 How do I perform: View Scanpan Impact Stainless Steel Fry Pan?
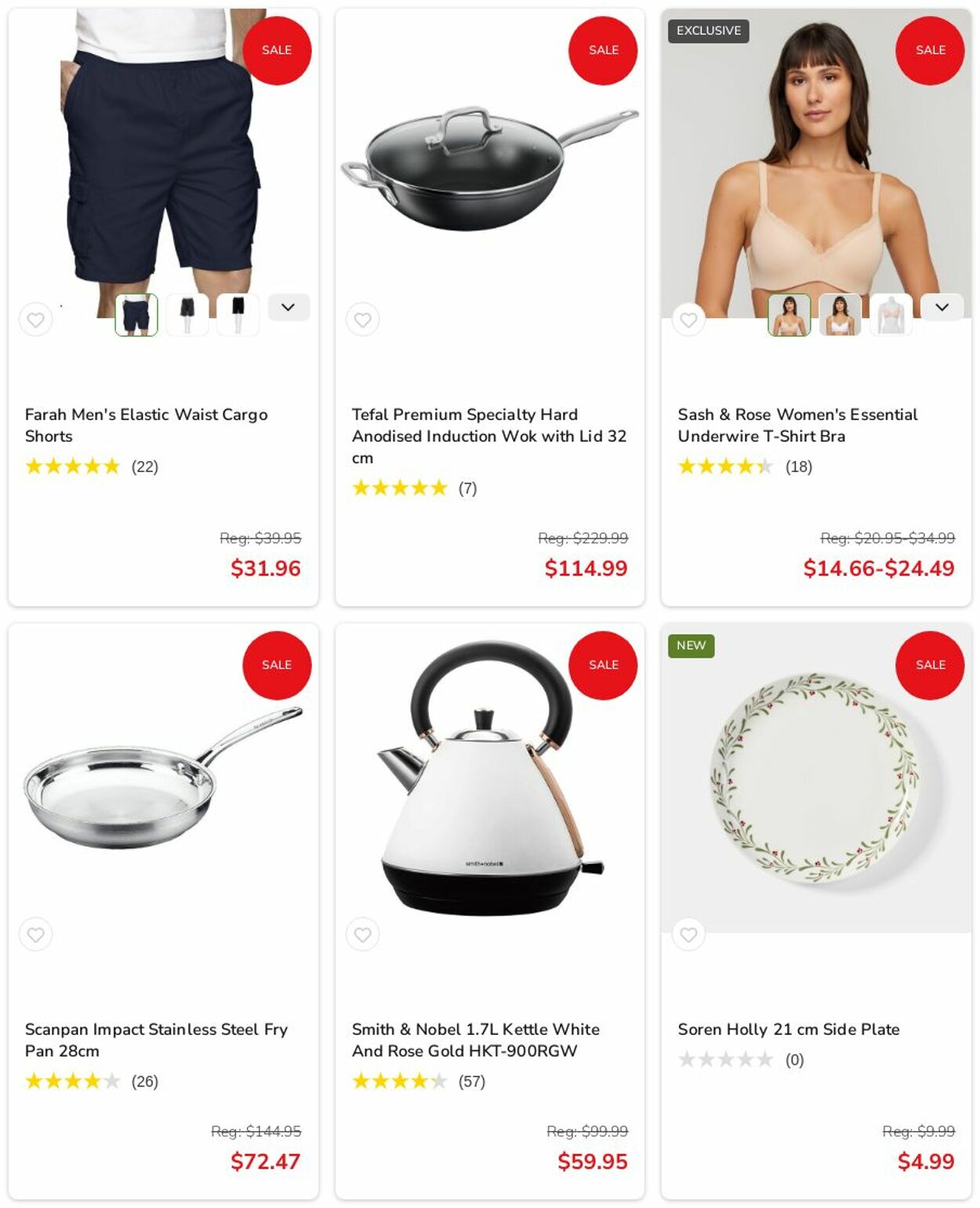tap(156, 1039)
